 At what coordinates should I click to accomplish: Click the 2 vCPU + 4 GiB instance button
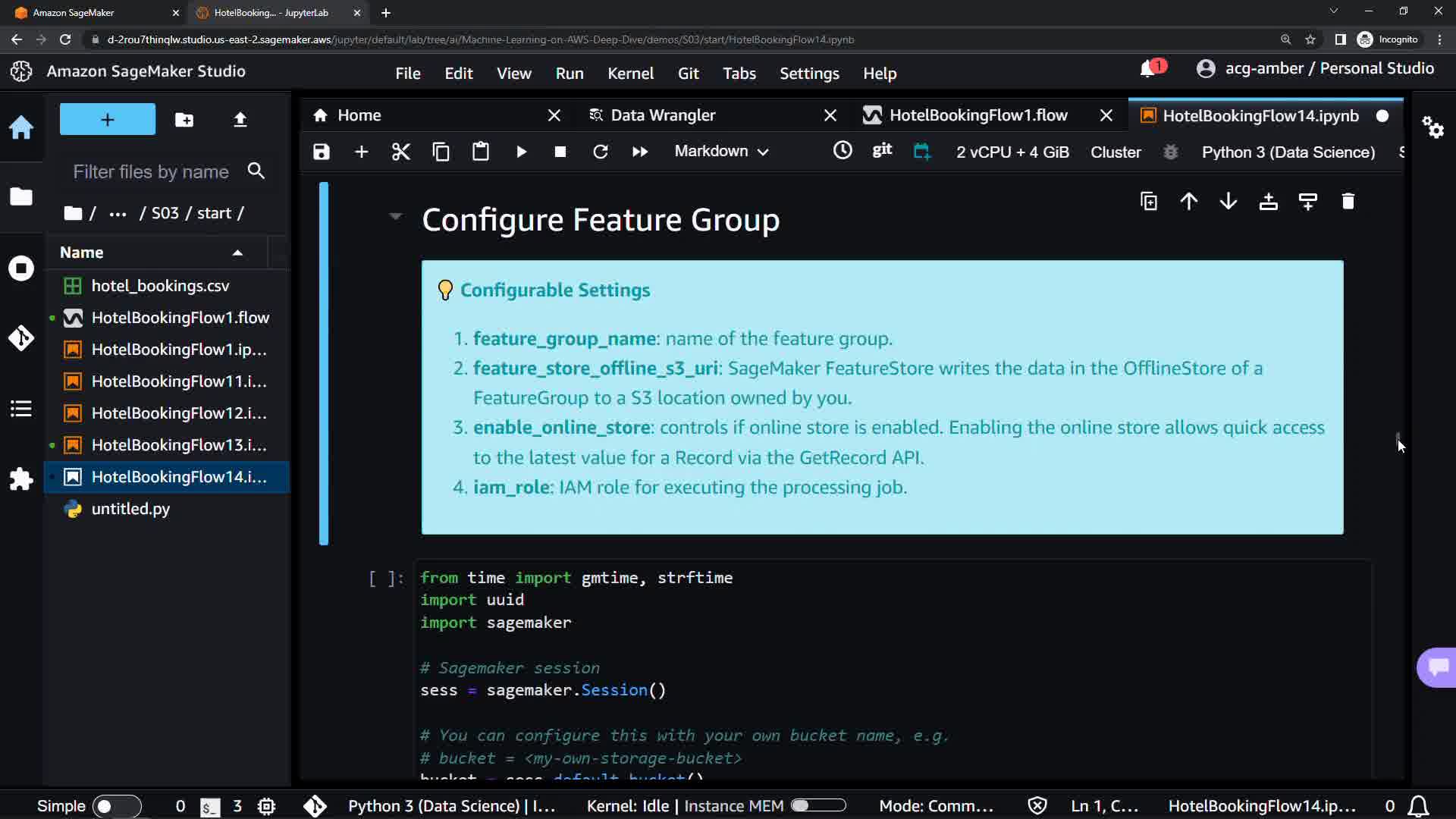(x=1012, y=152)
